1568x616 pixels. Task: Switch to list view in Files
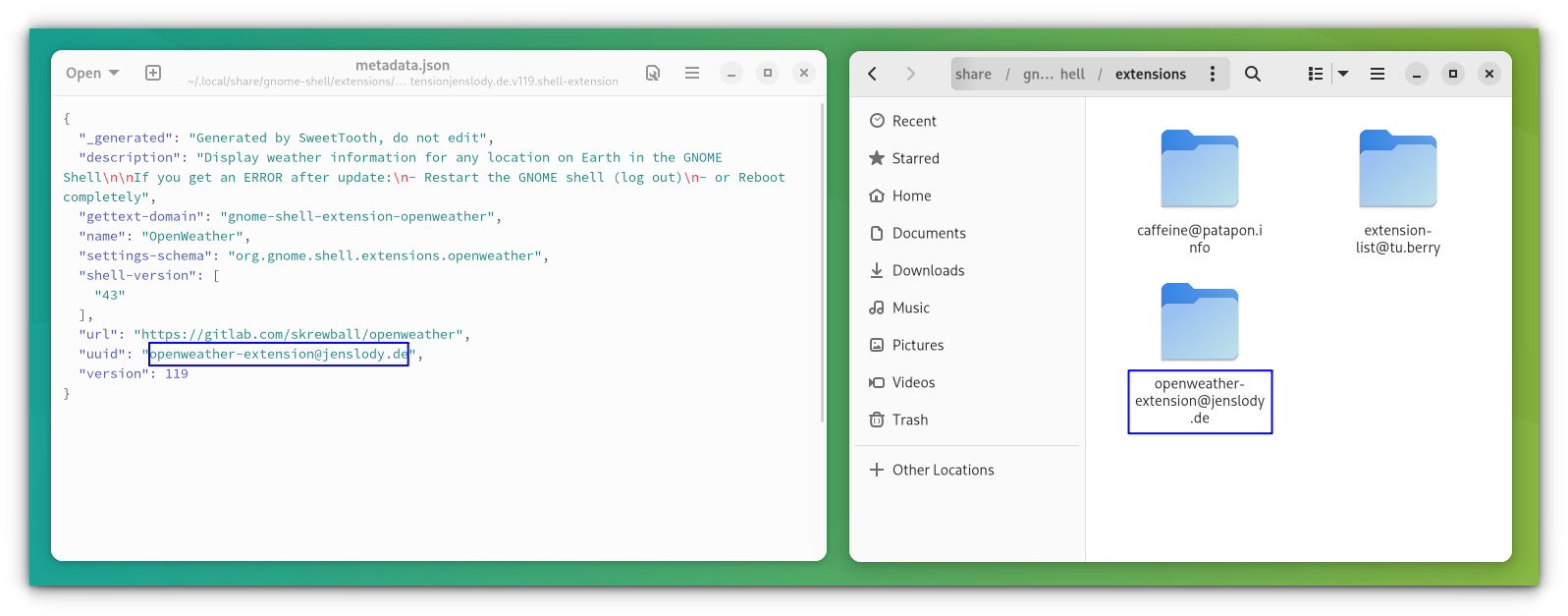pos(1316,74)
